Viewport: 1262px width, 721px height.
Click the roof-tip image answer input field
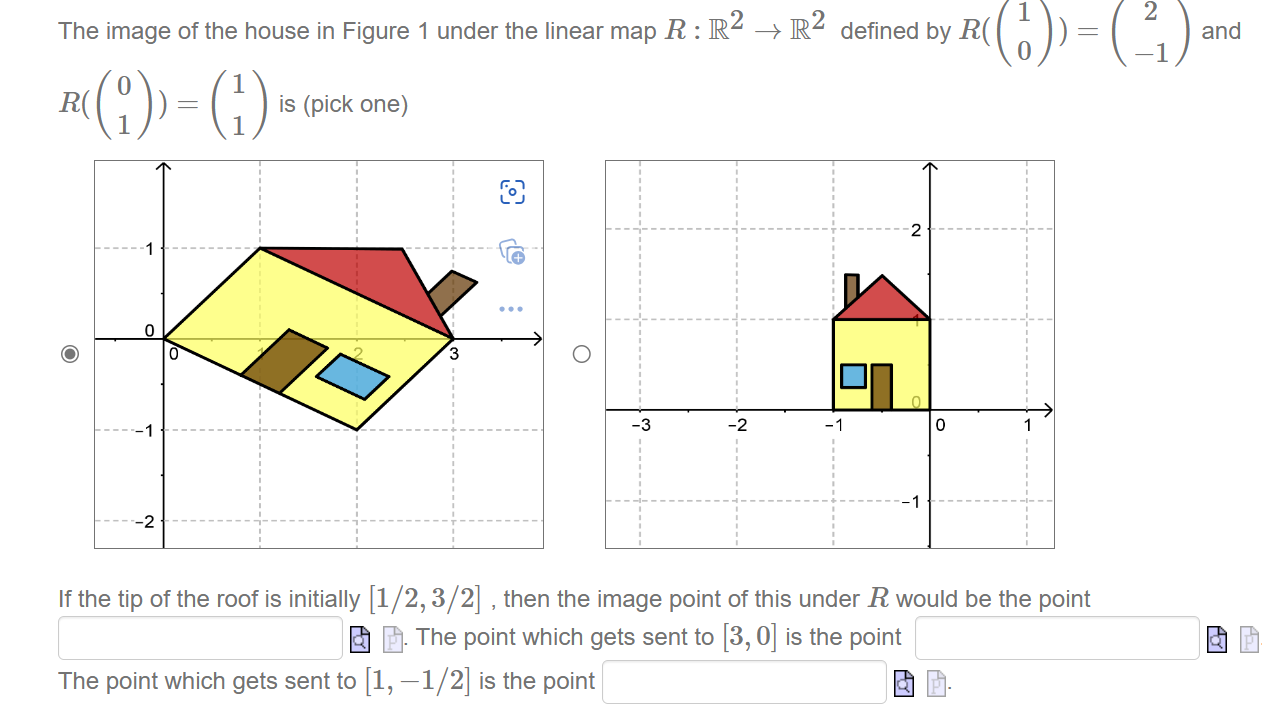coord(198,637)
